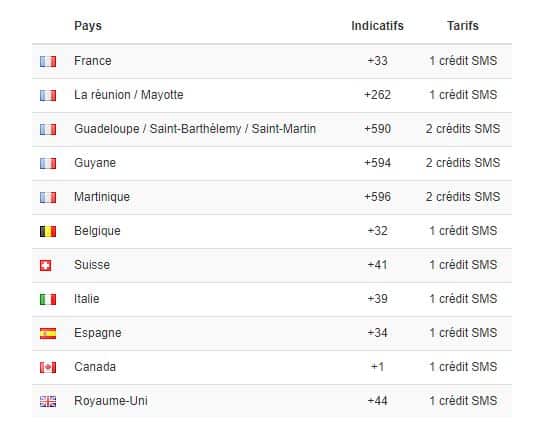Click the Canadian flag icon

(48, 367)
